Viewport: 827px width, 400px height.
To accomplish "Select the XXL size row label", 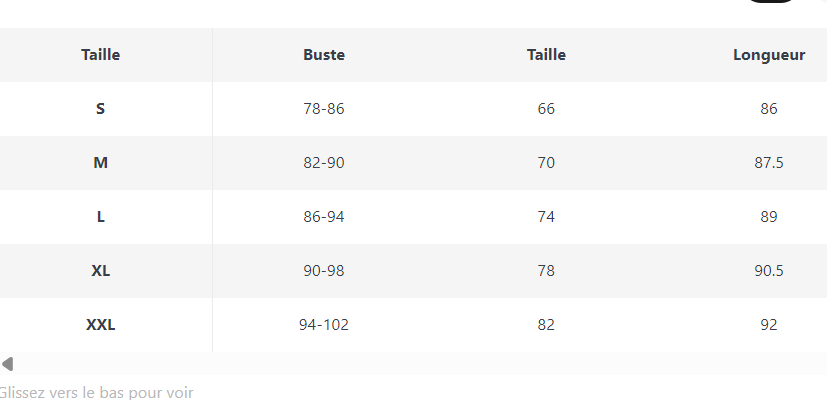I will (x=100, y=325).
